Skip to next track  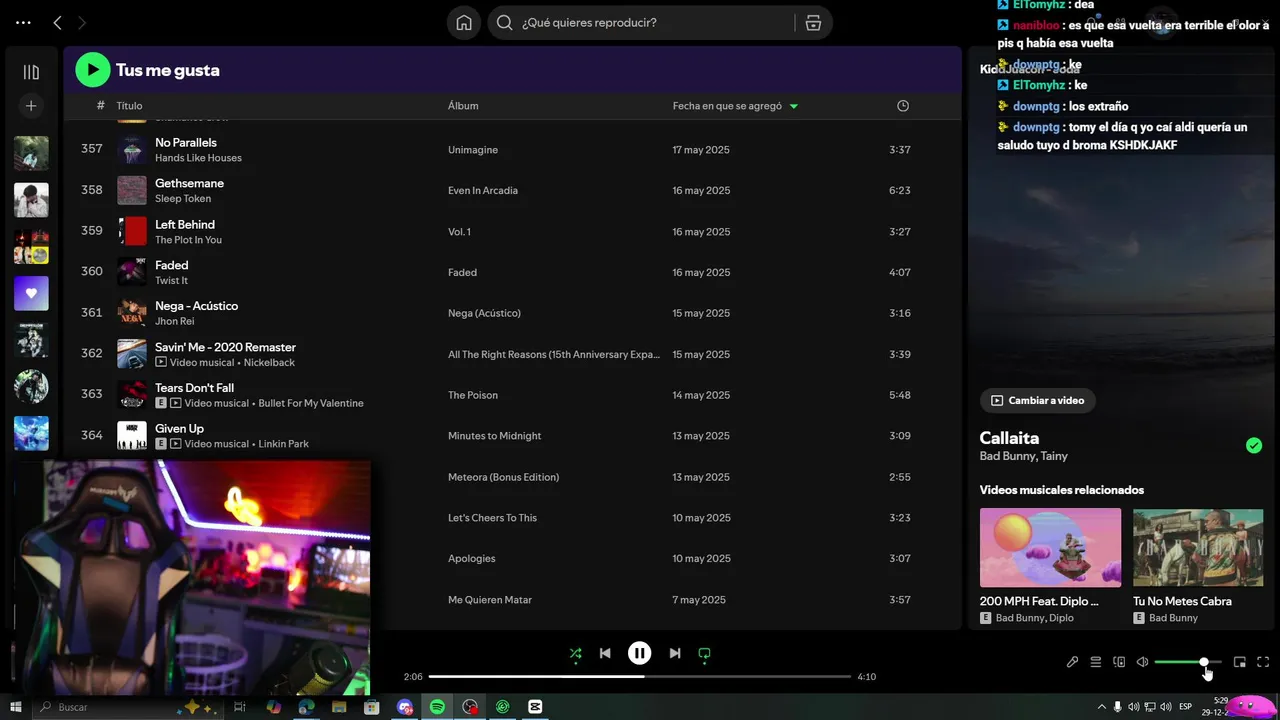[675, 653]
